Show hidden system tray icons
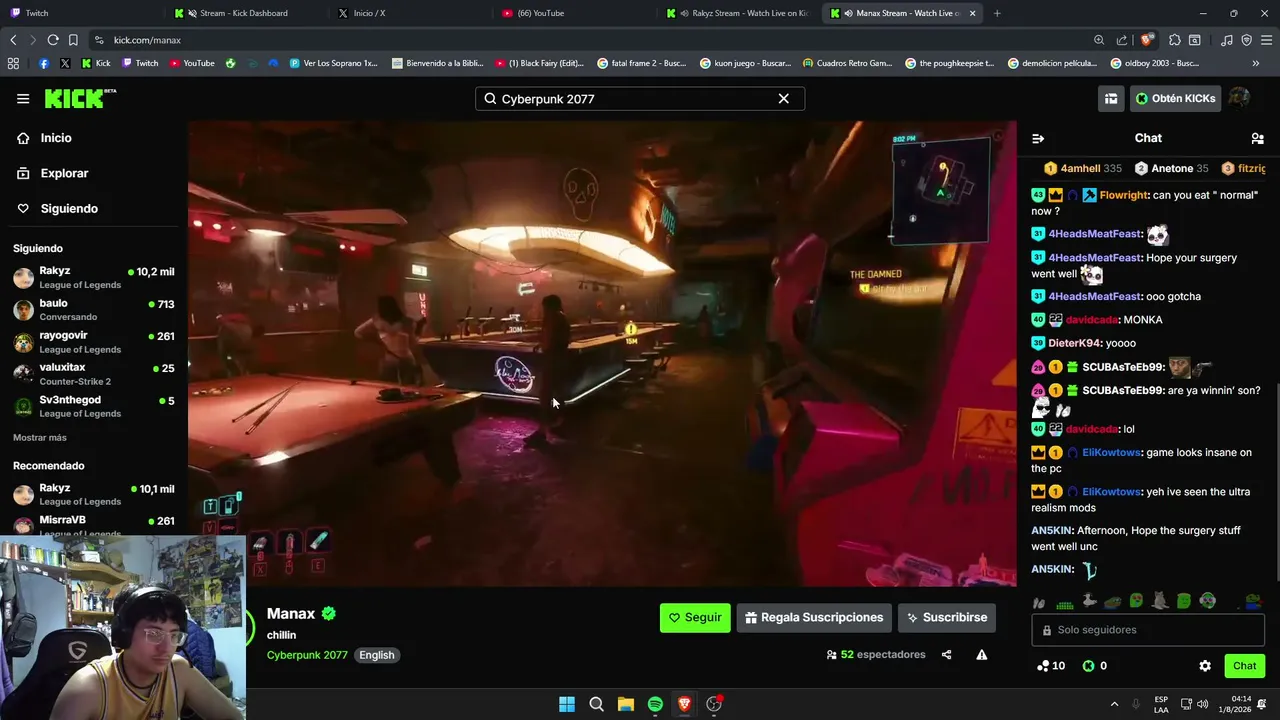1280x720 pixels. (1114, 704)
